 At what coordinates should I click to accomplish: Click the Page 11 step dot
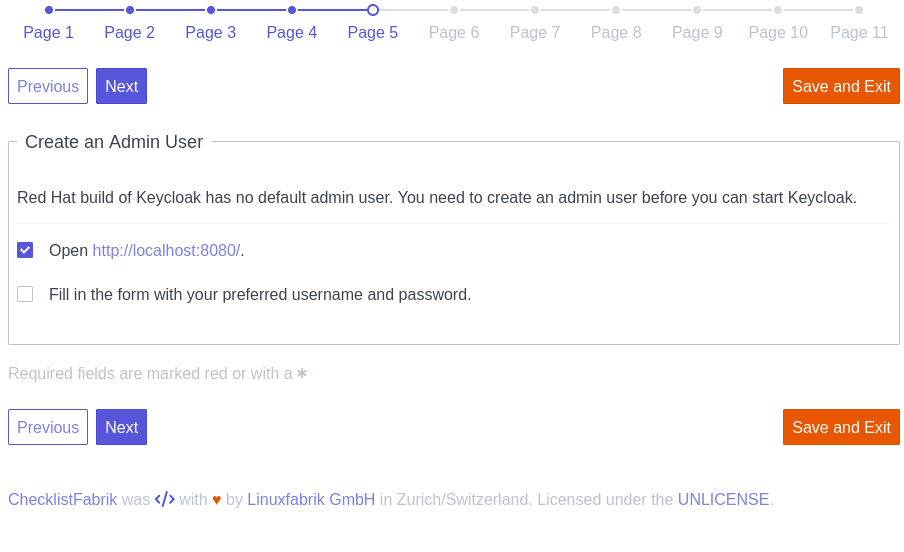[x=859, y=10]
